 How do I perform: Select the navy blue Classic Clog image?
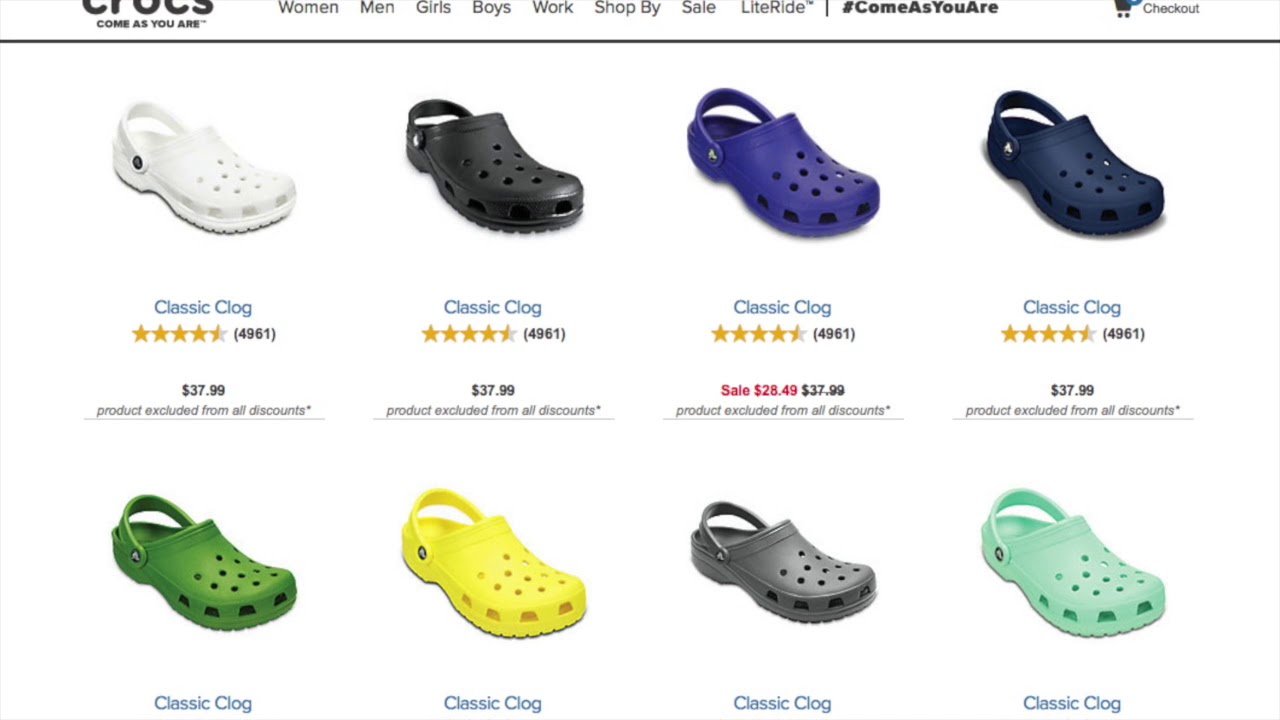click(x=1074, y=162)
